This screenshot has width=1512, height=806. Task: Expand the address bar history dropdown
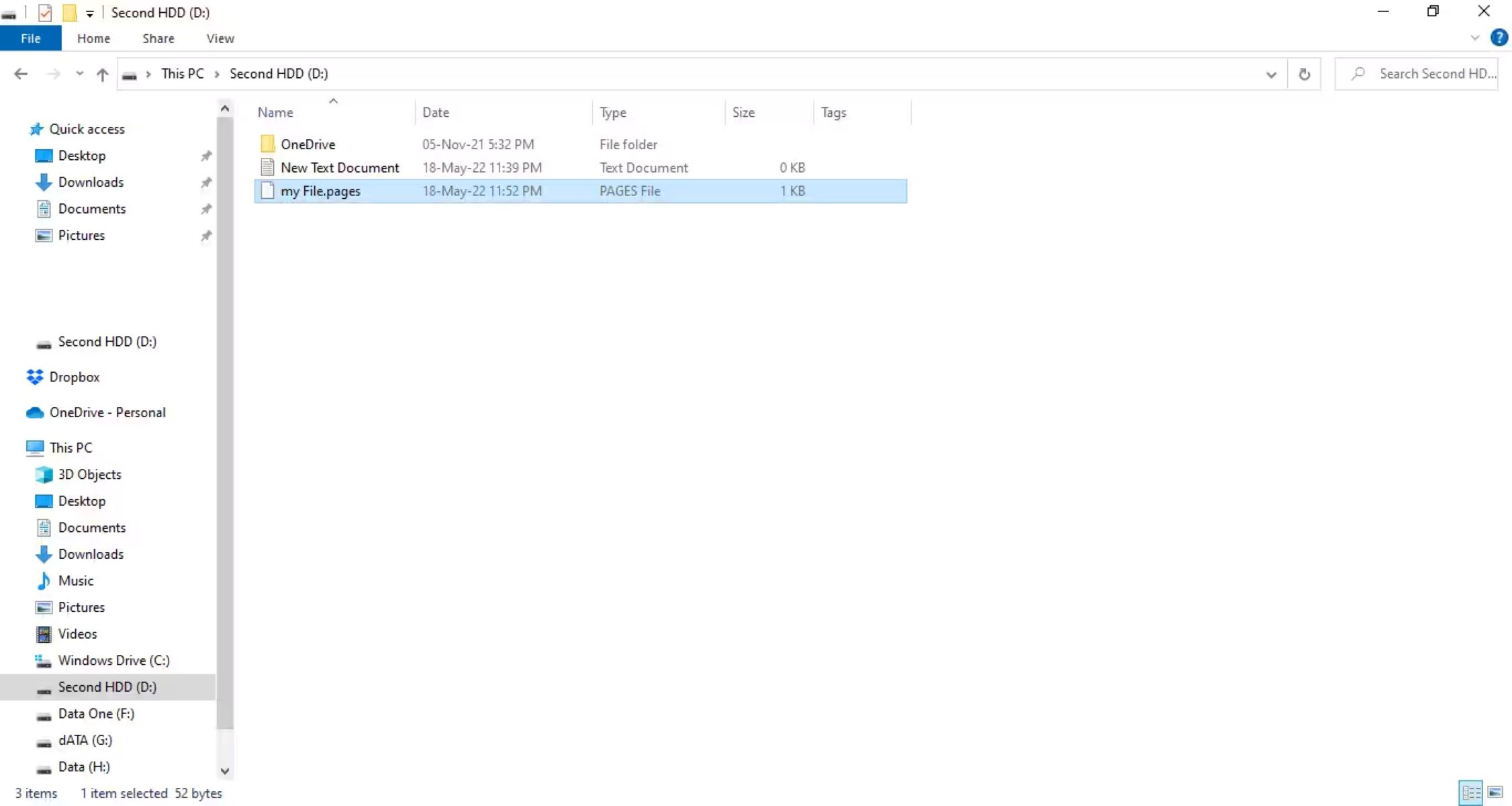[x=1271, y=74]
